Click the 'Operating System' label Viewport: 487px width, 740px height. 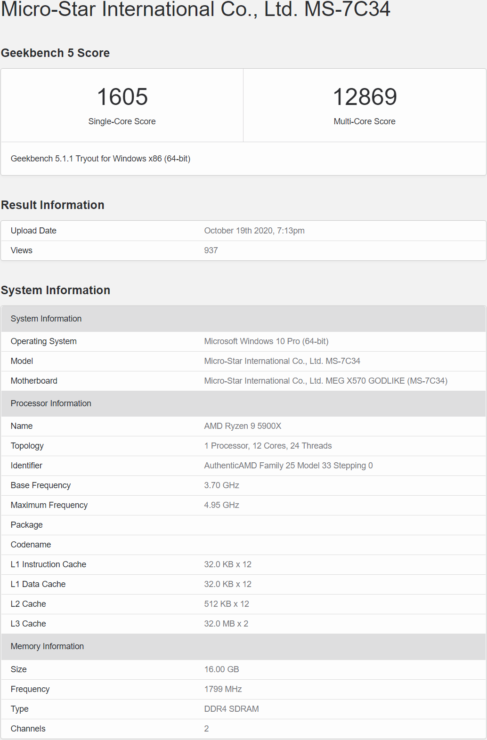click(x=43, y=341)
